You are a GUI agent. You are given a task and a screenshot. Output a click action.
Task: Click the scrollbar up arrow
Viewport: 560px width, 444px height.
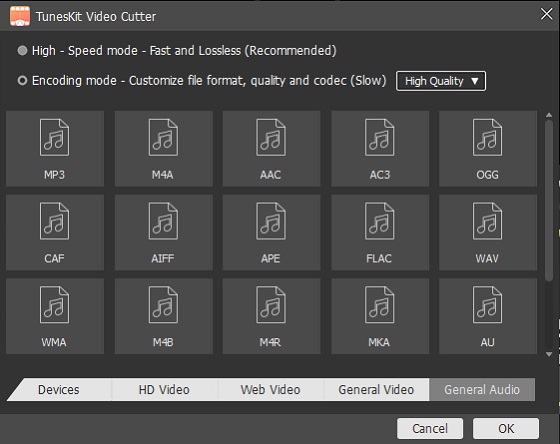coord(549,115)
